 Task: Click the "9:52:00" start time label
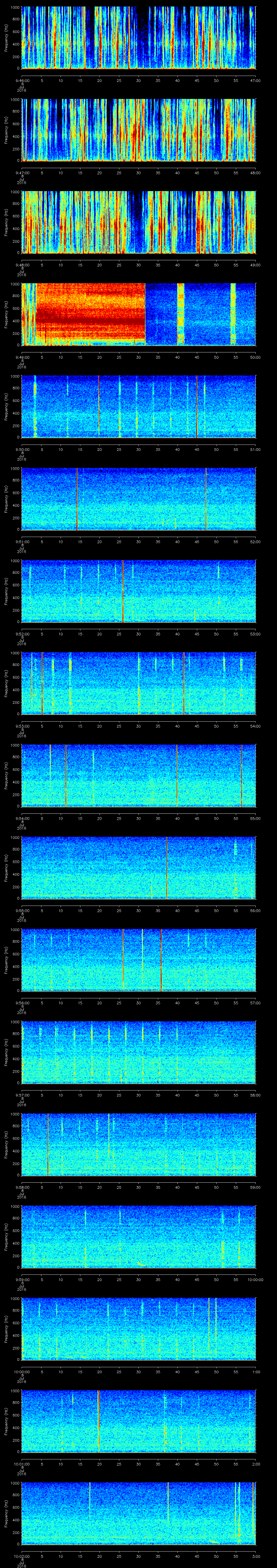pos(22,634)
